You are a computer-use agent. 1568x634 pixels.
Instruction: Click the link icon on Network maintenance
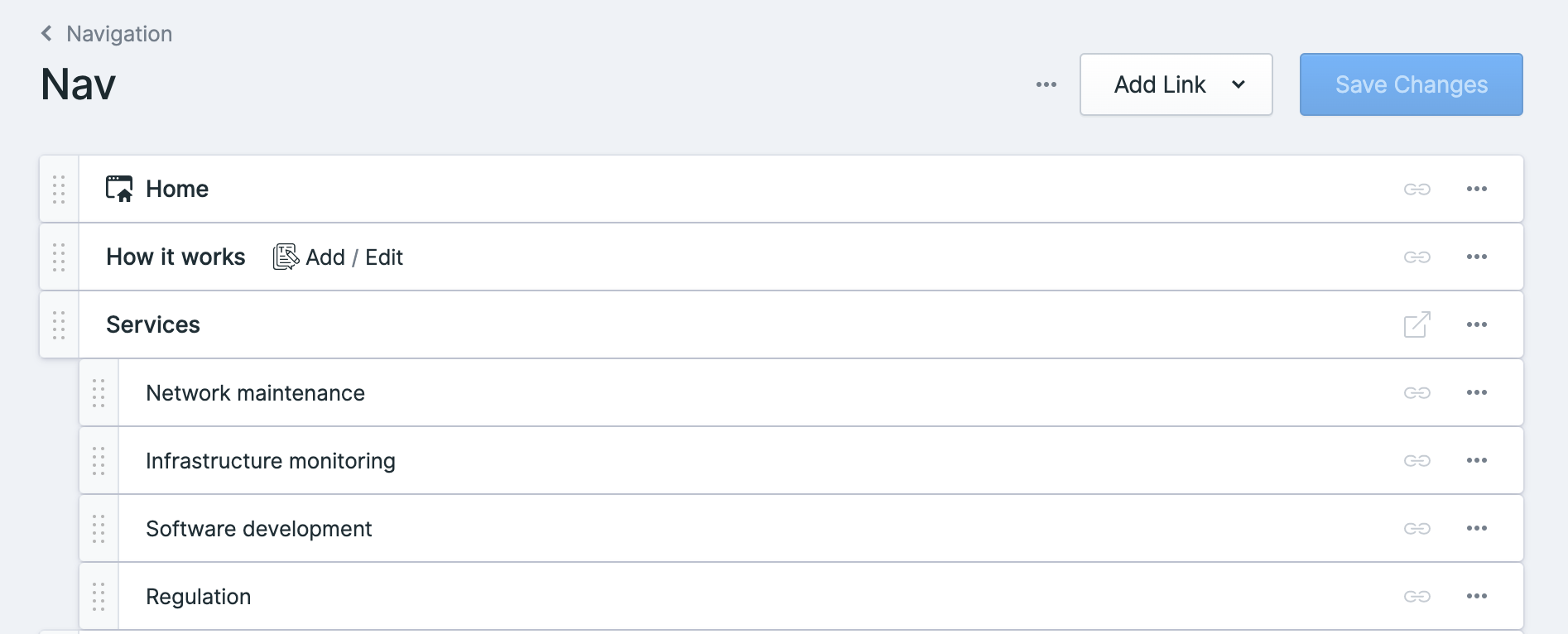1418,392
